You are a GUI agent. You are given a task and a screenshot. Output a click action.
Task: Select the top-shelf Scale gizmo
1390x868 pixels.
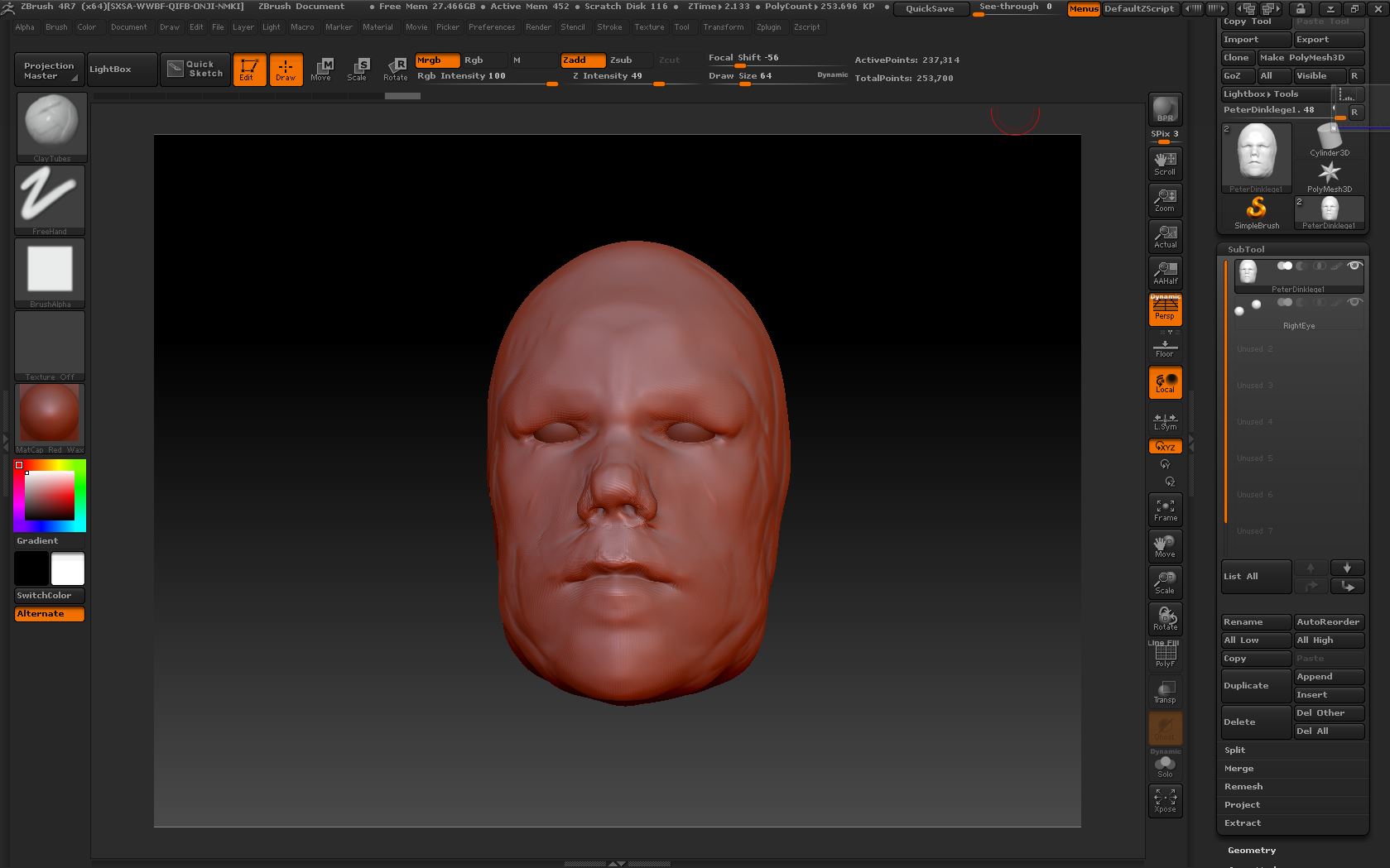click(358, 69)
